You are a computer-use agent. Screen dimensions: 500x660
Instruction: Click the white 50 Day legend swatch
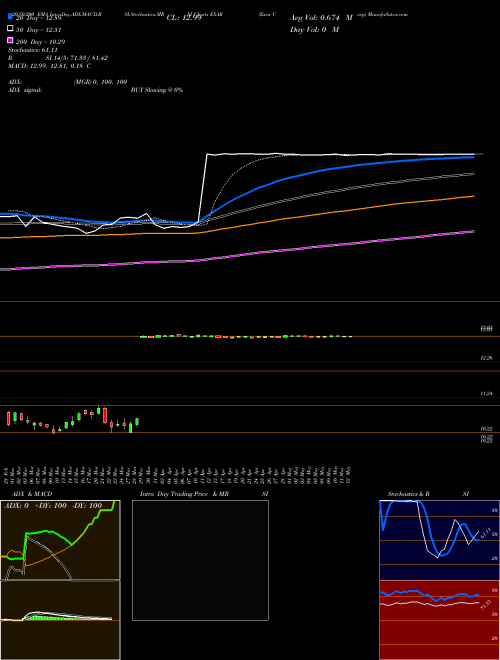10,29
